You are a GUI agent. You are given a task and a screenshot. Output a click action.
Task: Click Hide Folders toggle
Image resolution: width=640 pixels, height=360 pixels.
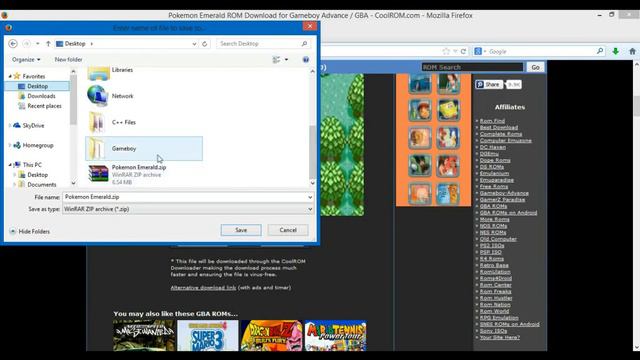pyautogui.click(x=29, y=231)
